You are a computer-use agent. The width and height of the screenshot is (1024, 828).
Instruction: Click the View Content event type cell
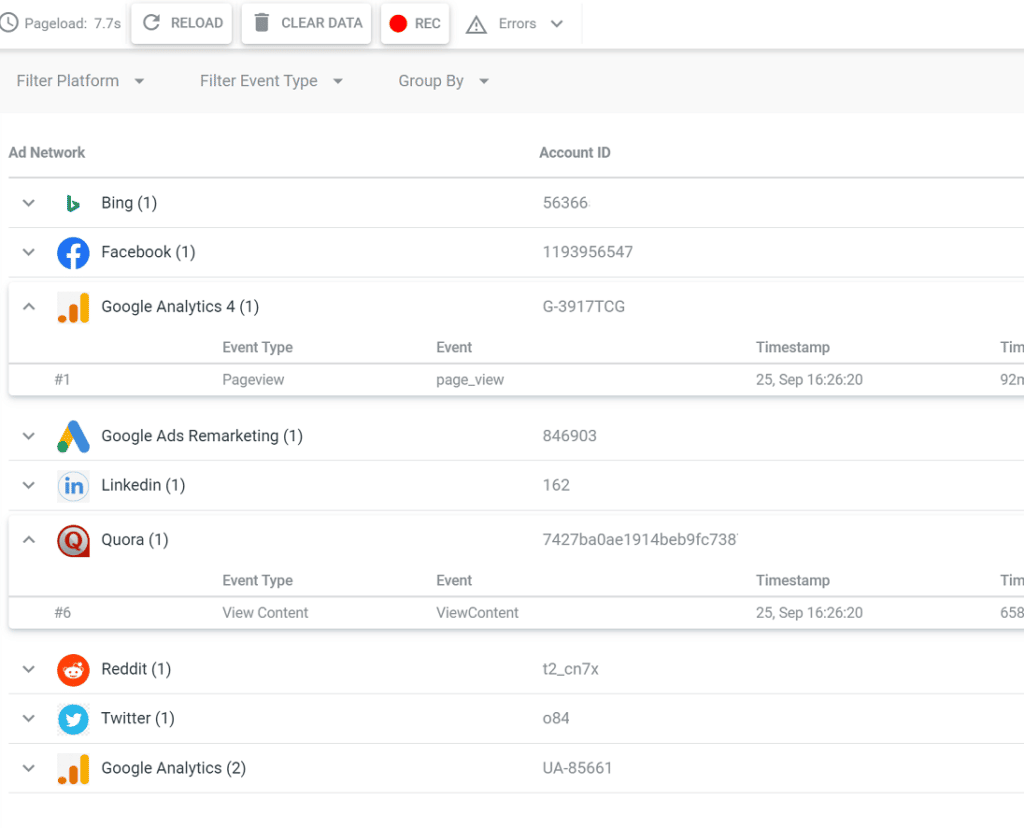click(x=265, y=613)
